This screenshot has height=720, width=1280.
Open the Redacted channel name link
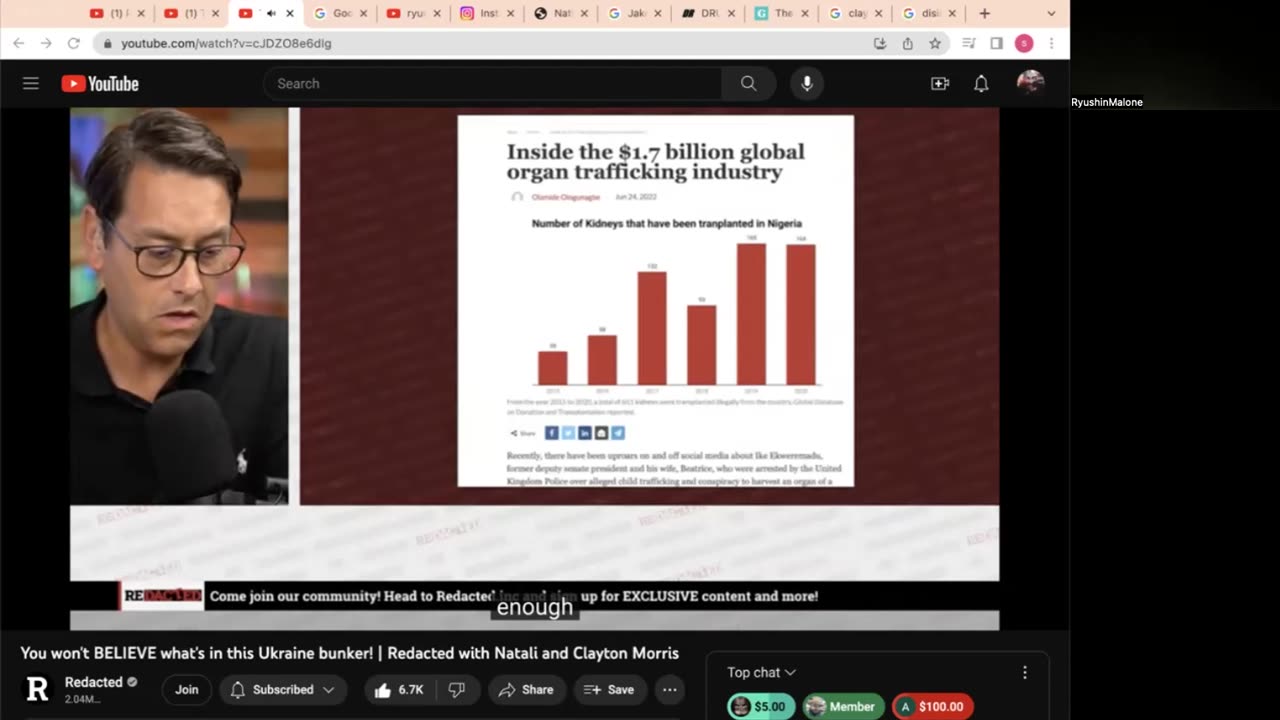(94, 682)
